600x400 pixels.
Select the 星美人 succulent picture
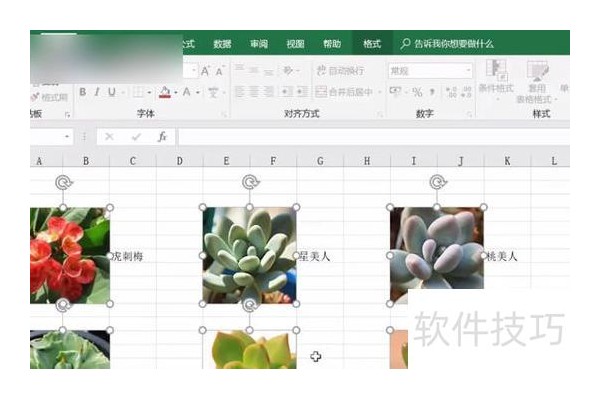tap(249, 255)
